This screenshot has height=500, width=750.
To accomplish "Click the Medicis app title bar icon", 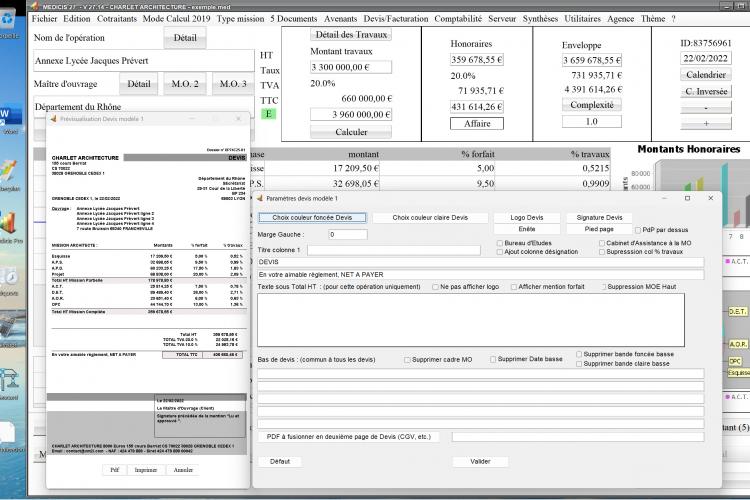I will tap(34, 6).
